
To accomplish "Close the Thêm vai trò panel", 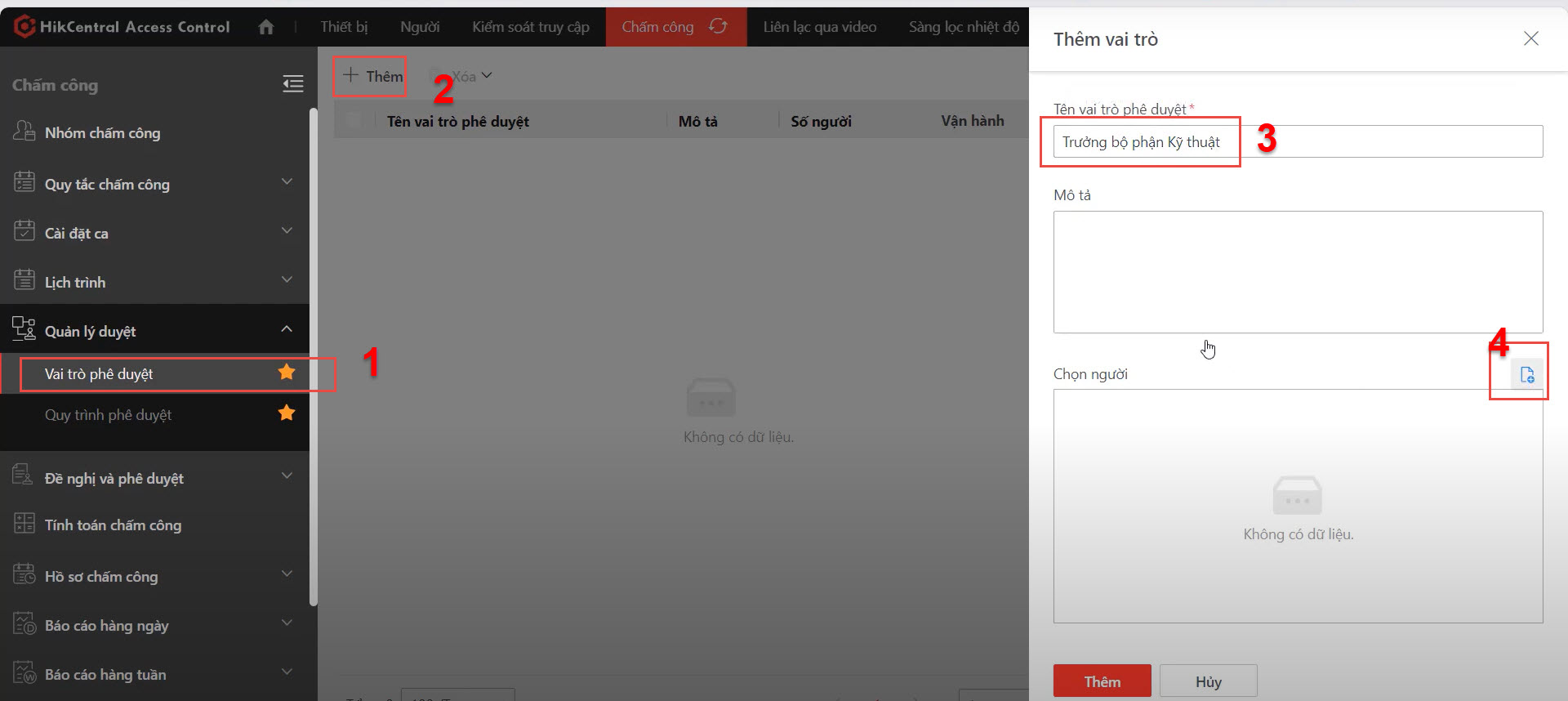I will [1530, 38].
